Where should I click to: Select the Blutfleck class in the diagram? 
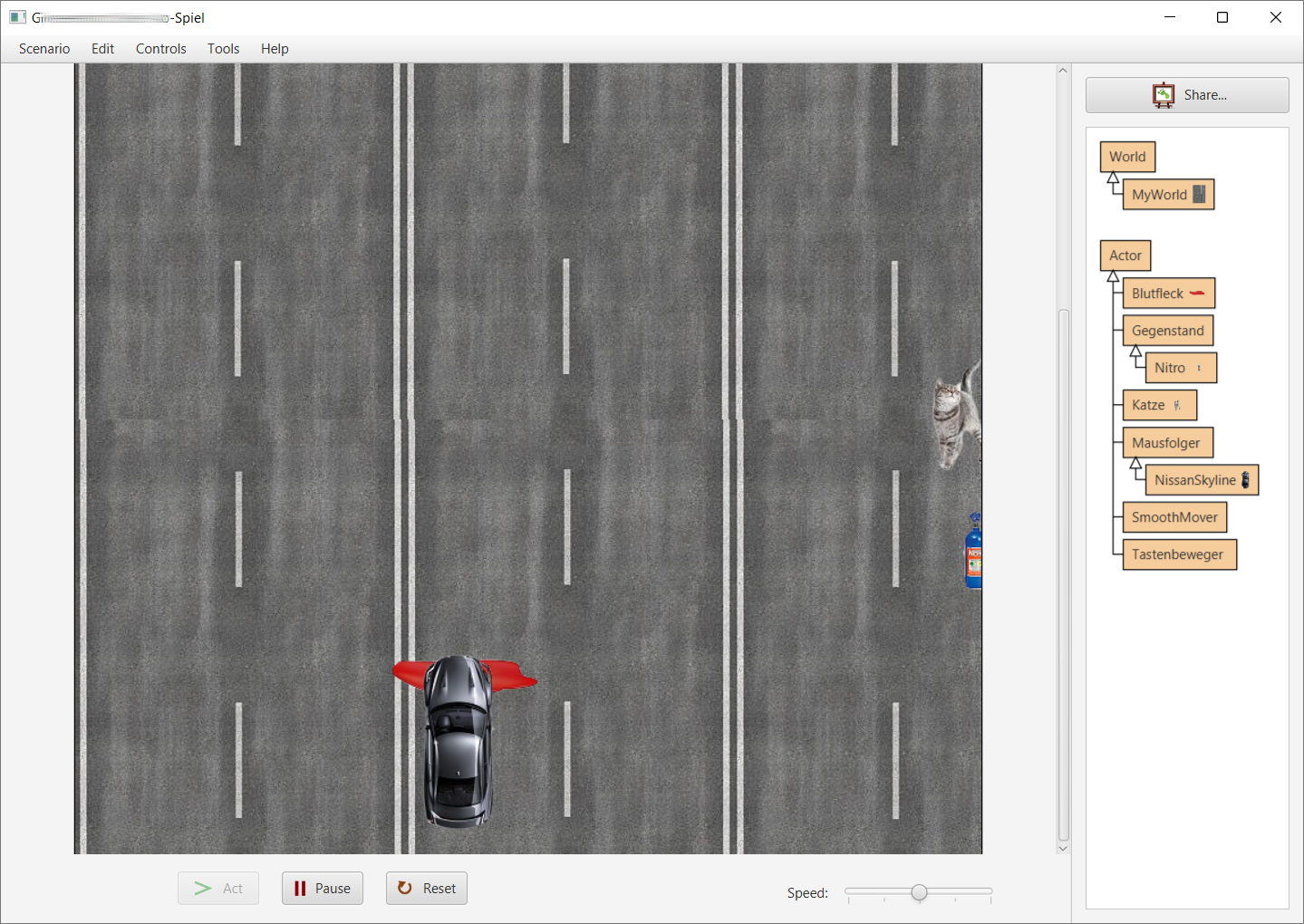(1167, 294)
